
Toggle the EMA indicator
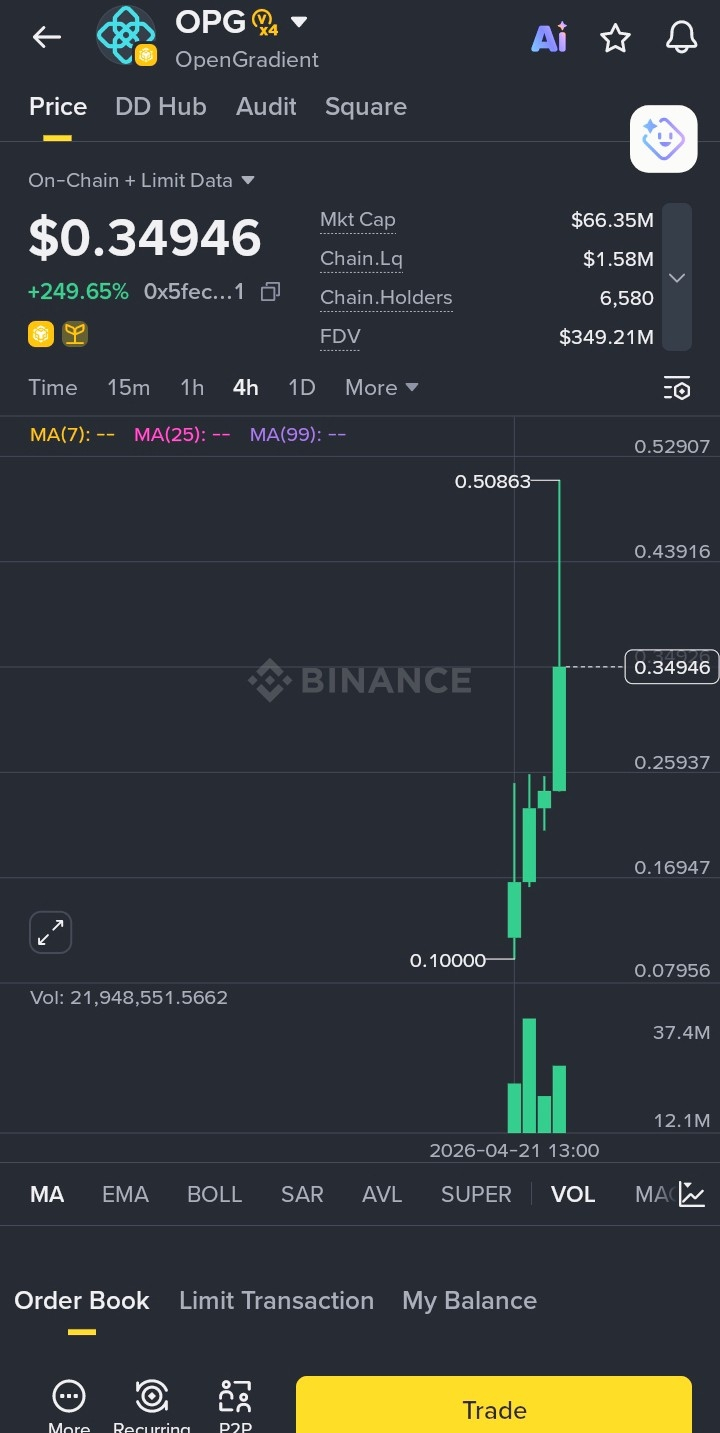pos(125,1194)
